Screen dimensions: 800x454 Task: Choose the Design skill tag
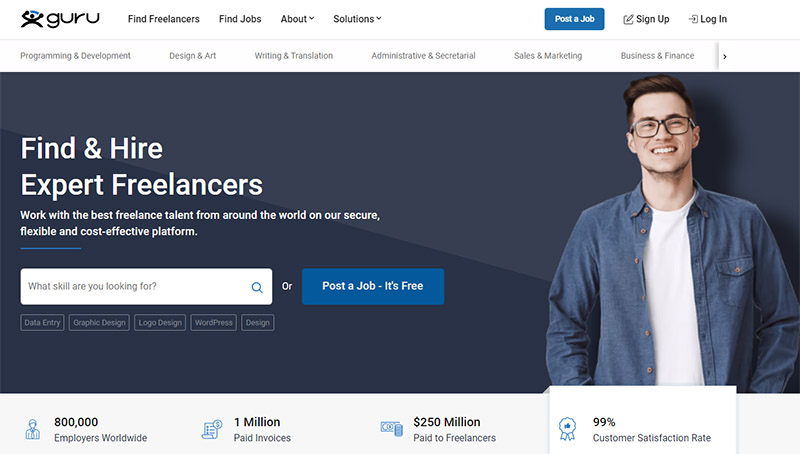click(258, 322)
